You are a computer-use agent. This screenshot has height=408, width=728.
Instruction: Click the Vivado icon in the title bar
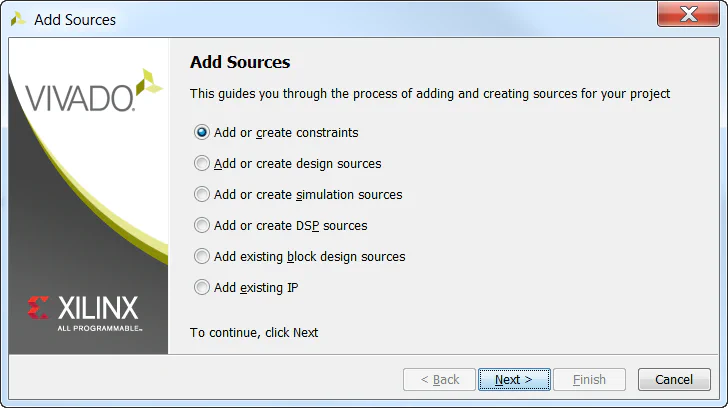click(18, 19)
